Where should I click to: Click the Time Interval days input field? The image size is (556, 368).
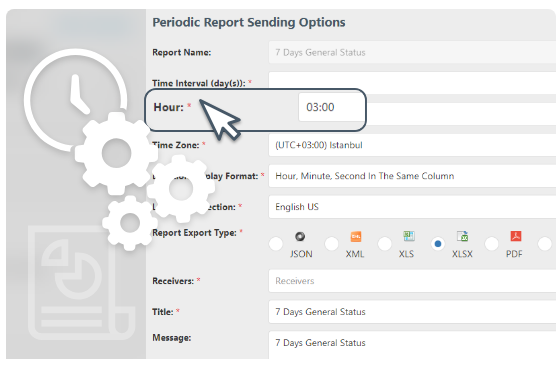pos(412,81)
